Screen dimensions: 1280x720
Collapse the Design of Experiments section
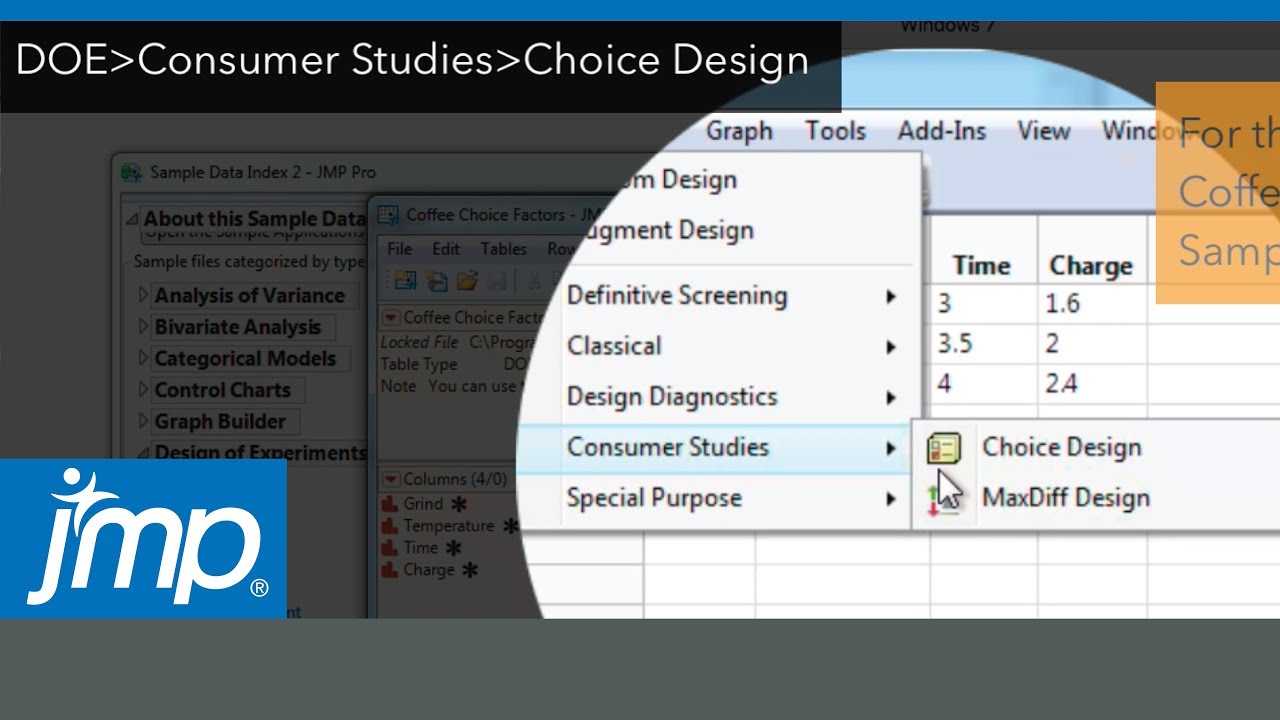coord(143,453)
